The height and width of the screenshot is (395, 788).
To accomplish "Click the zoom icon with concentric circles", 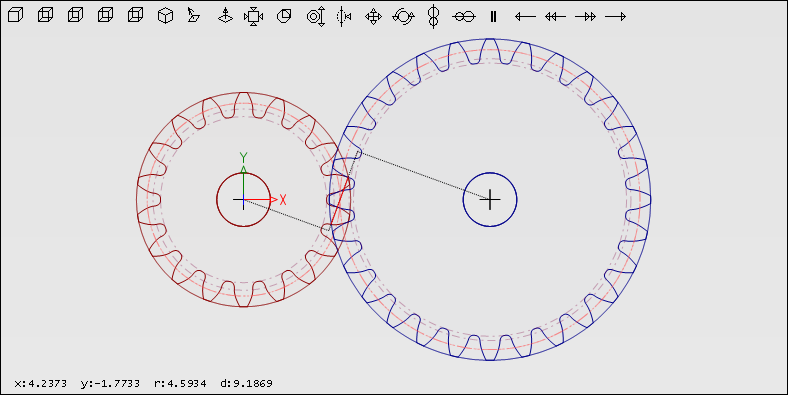I will tap(316, 17).
